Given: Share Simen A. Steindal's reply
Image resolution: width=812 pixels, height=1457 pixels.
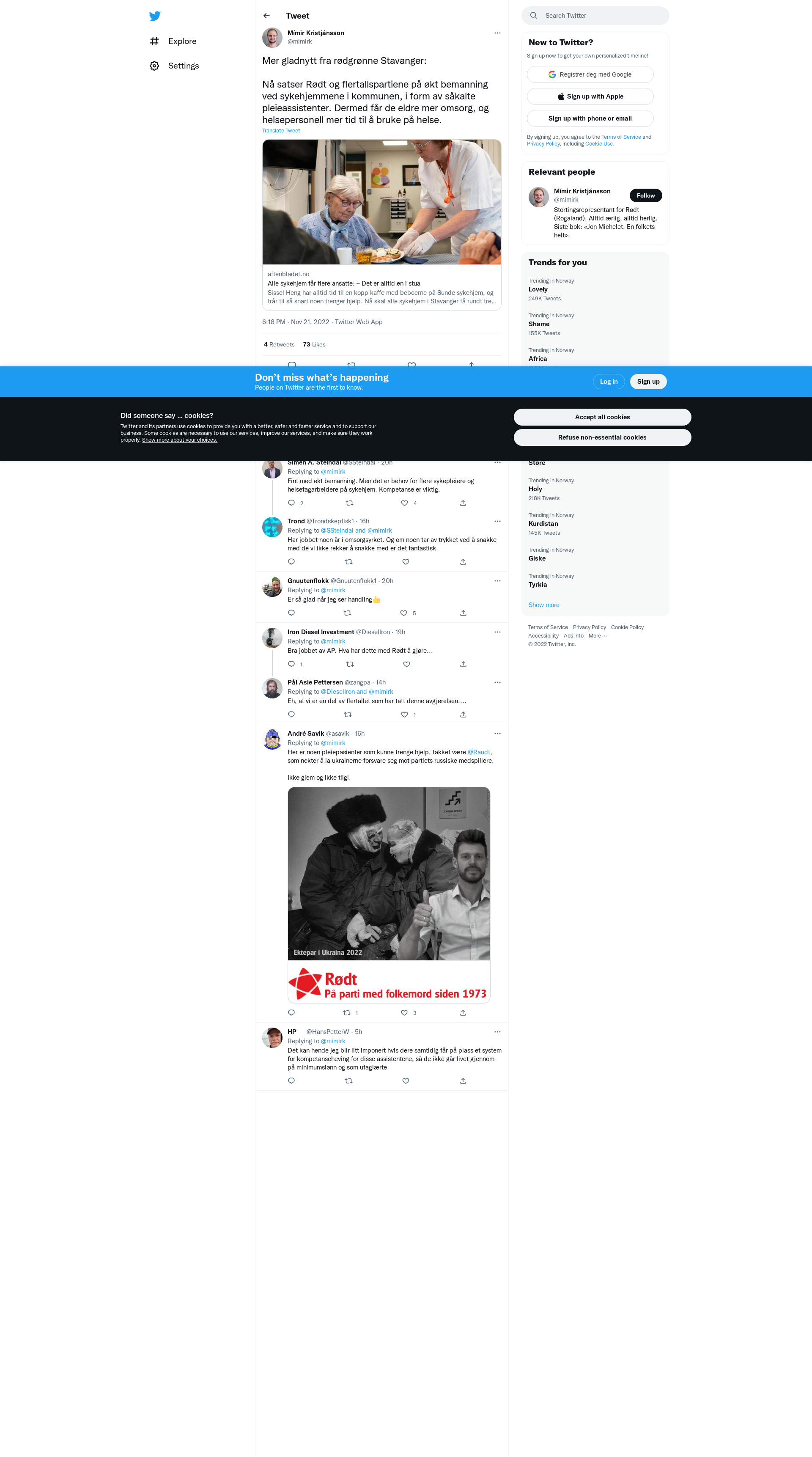Looking at the screenshot, I should [x=463, y=503].
